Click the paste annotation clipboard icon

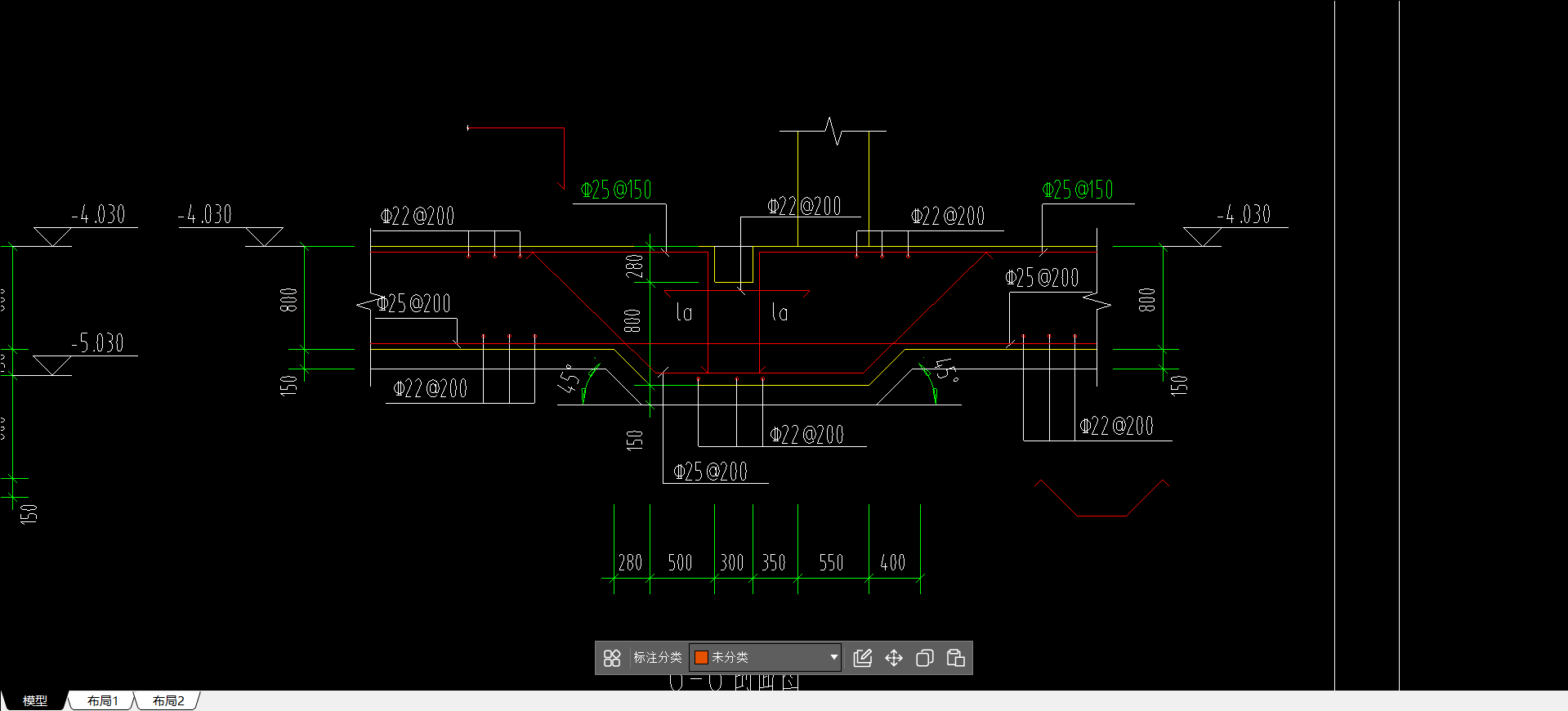point(955,658)
